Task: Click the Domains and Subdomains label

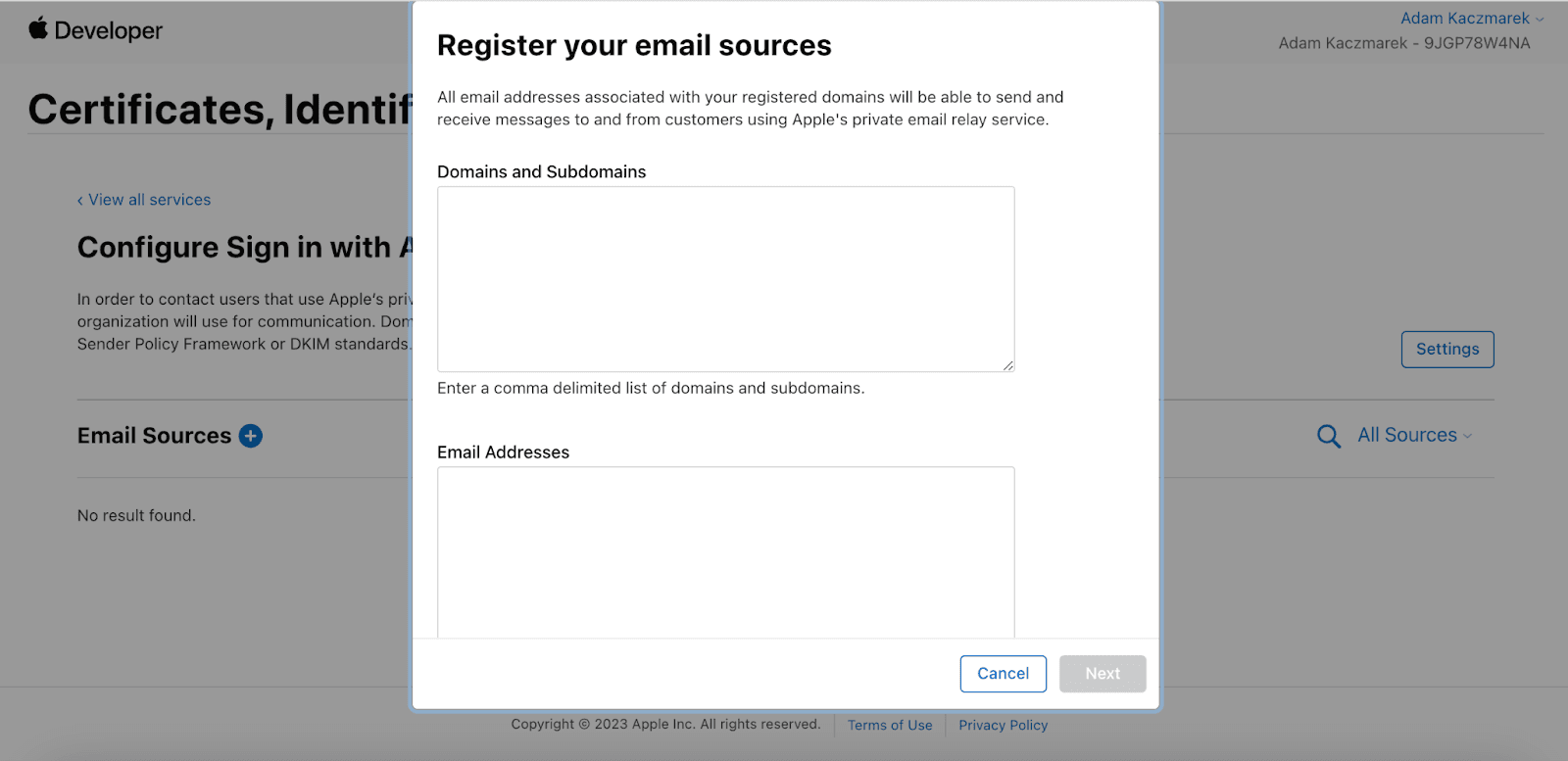Action: [x=541, y=171]
